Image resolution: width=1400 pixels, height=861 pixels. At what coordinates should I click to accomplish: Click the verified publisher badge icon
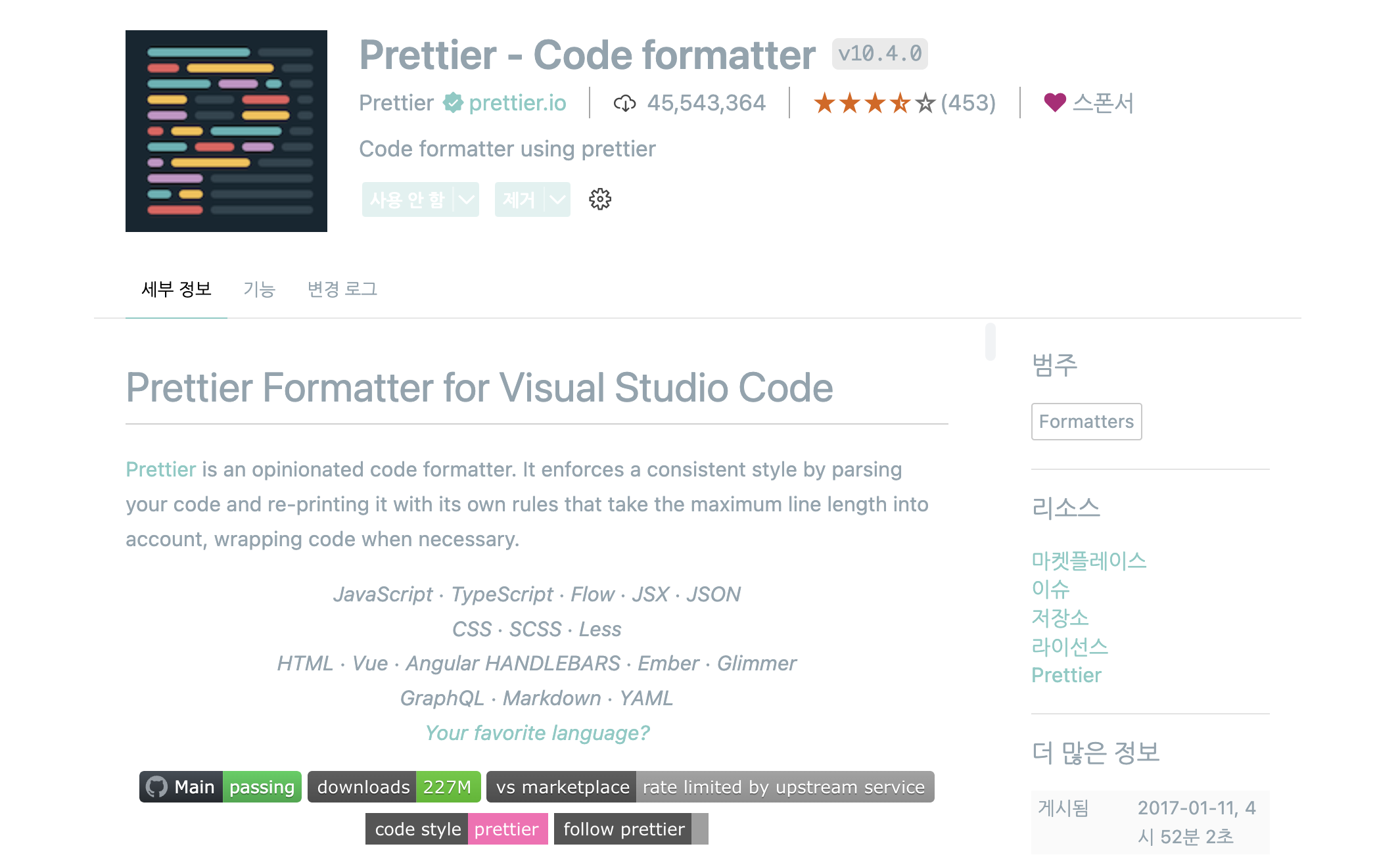coord(452,103)
